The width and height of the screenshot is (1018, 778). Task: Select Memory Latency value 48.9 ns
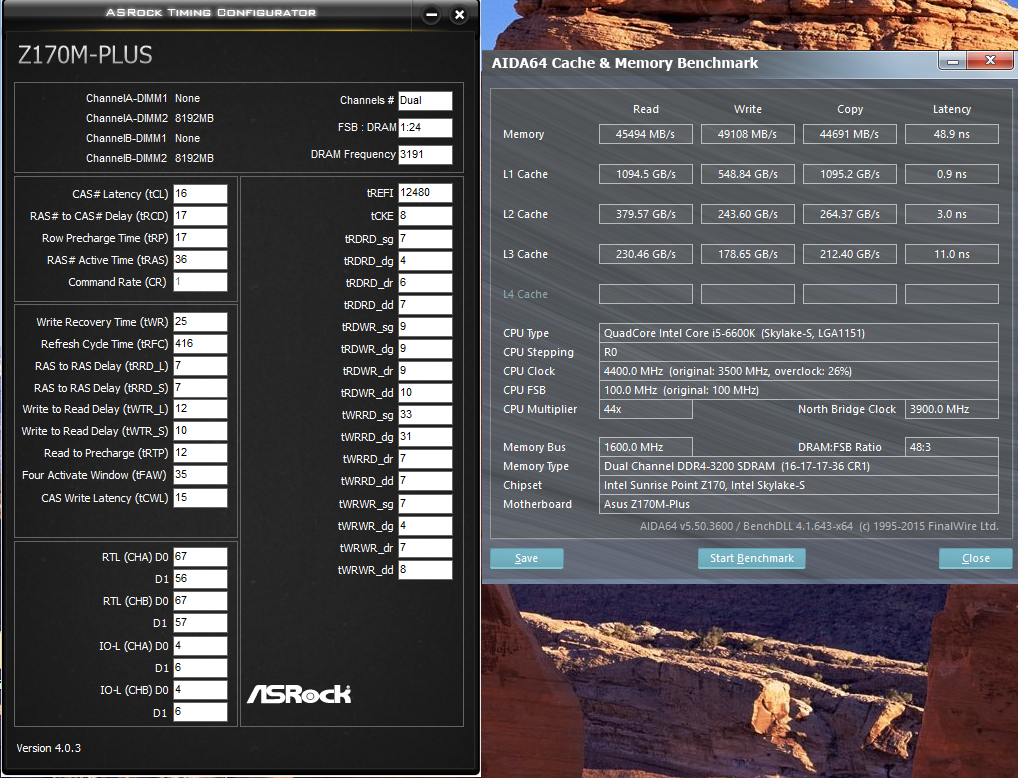(952, 134)
